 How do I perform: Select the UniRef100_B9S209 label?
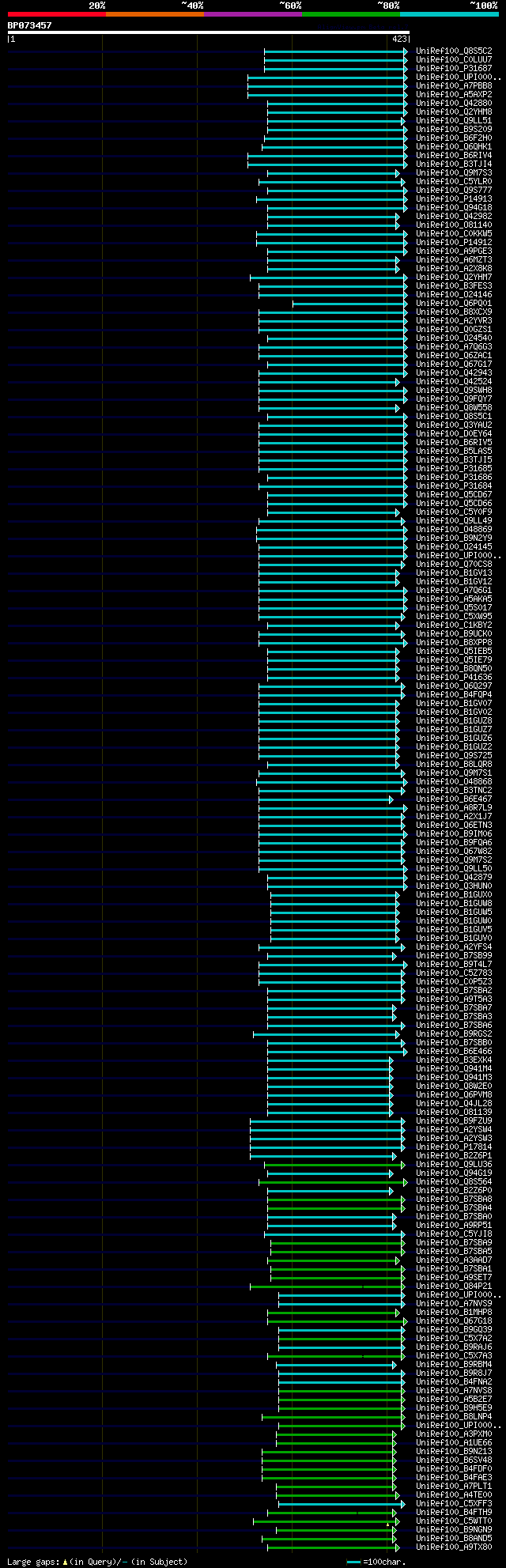tap(454, 129)
